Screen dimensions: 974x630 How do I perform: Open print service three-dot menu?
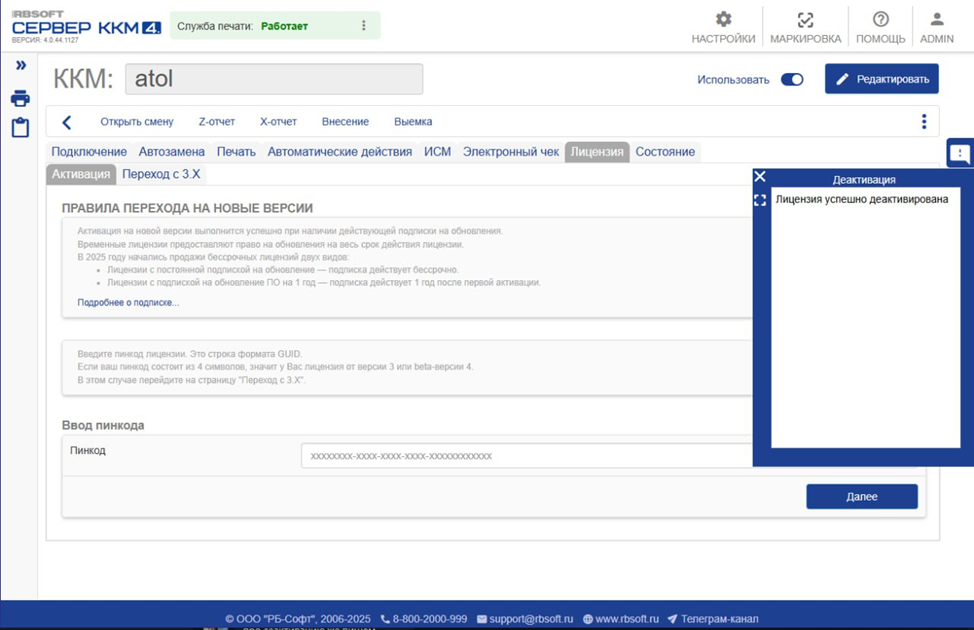tap(363, 26)
